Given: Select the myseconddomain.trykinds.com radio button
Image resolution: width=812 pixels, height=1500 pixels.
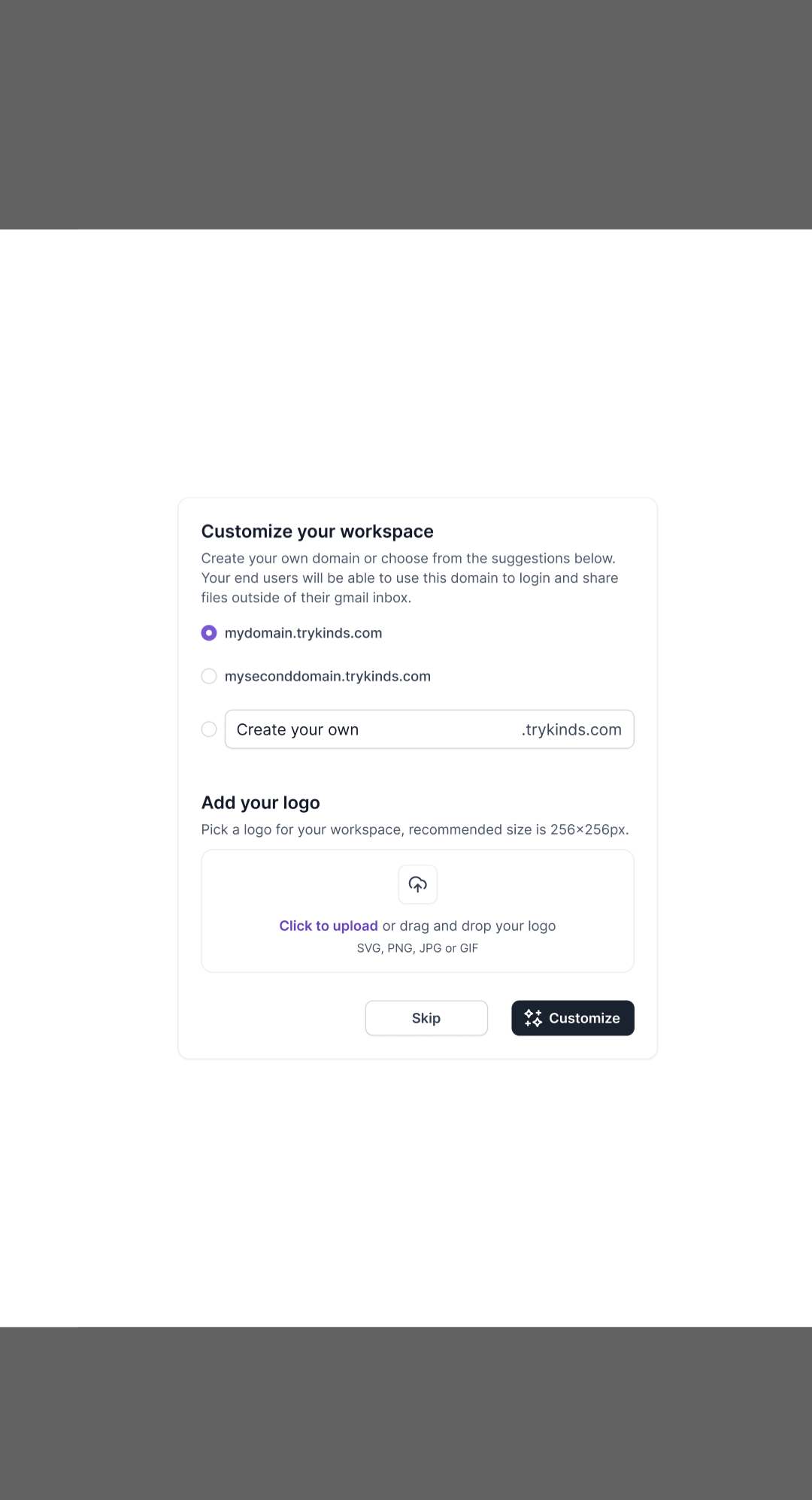Looking at the screenshot, I should [209, 676].
